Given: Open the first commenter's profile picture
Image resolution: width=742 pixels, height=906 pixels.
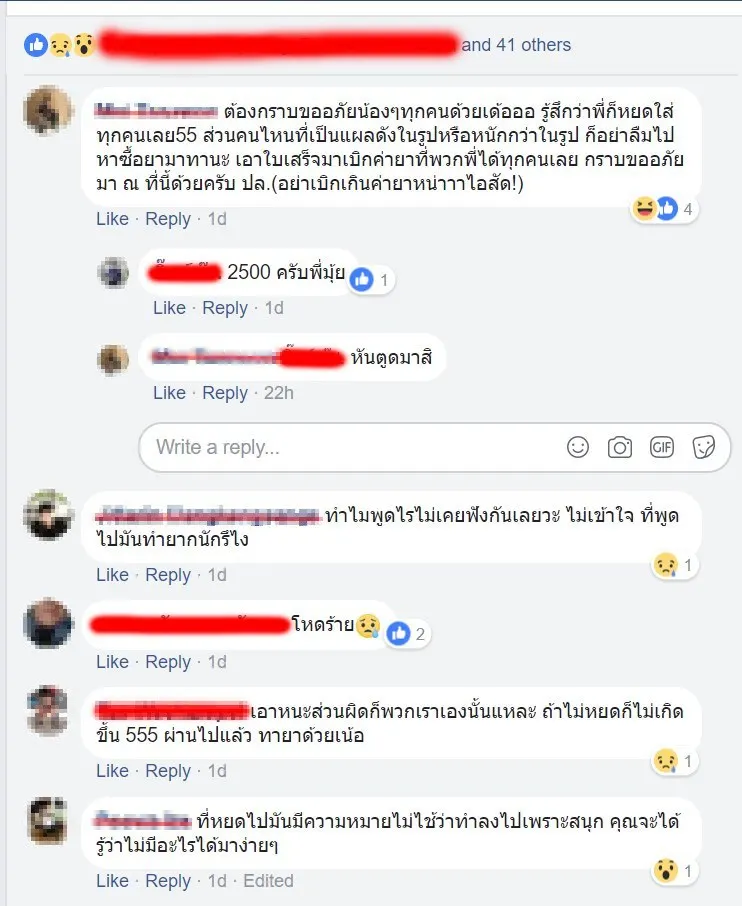Looking at the screenshot, I should tap(48, 110).
